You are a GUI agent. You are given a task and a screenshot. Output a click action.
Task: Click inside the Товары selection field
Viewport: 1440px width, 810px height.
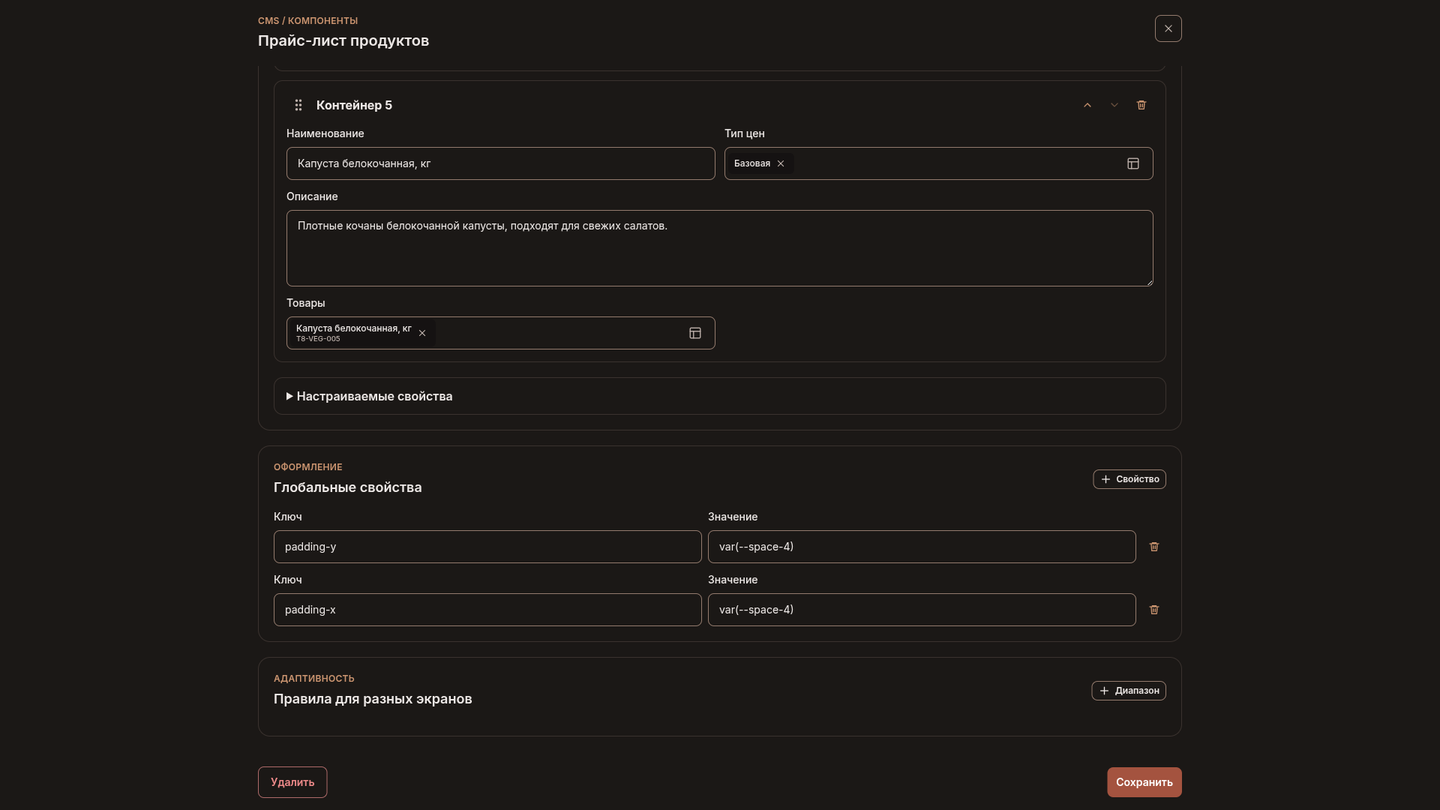[x=501, y=333]
